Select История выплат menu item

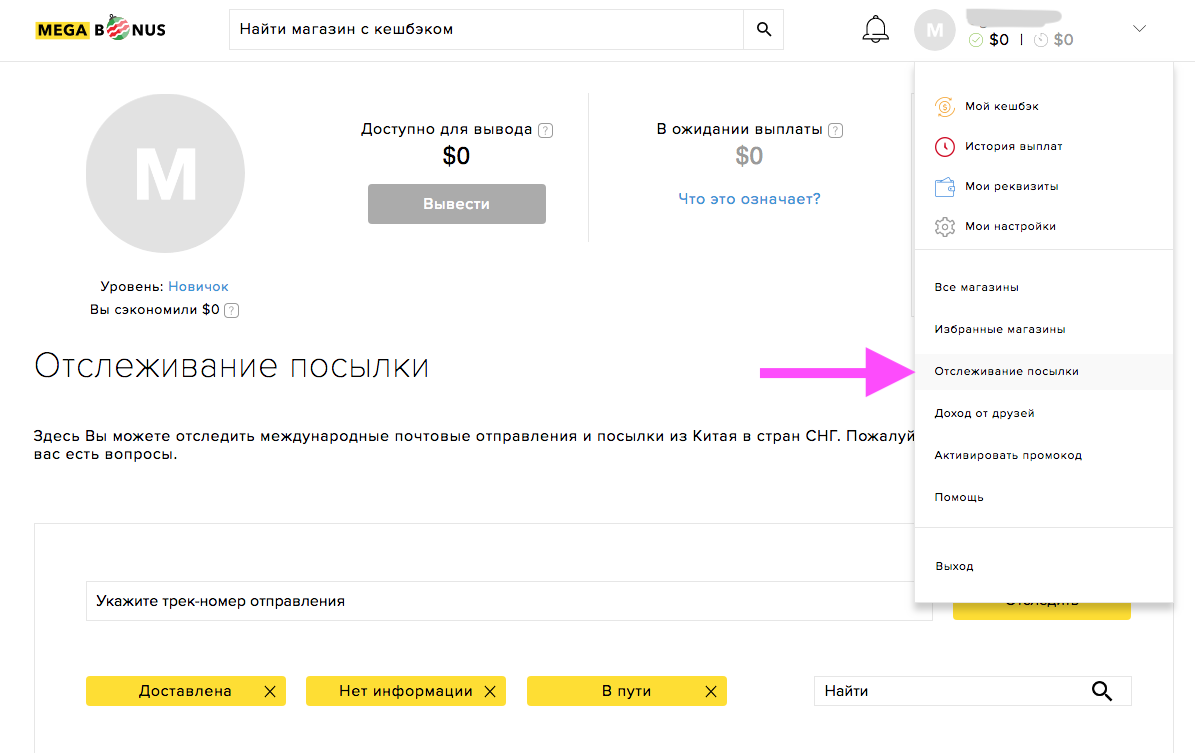point(1012,146)
